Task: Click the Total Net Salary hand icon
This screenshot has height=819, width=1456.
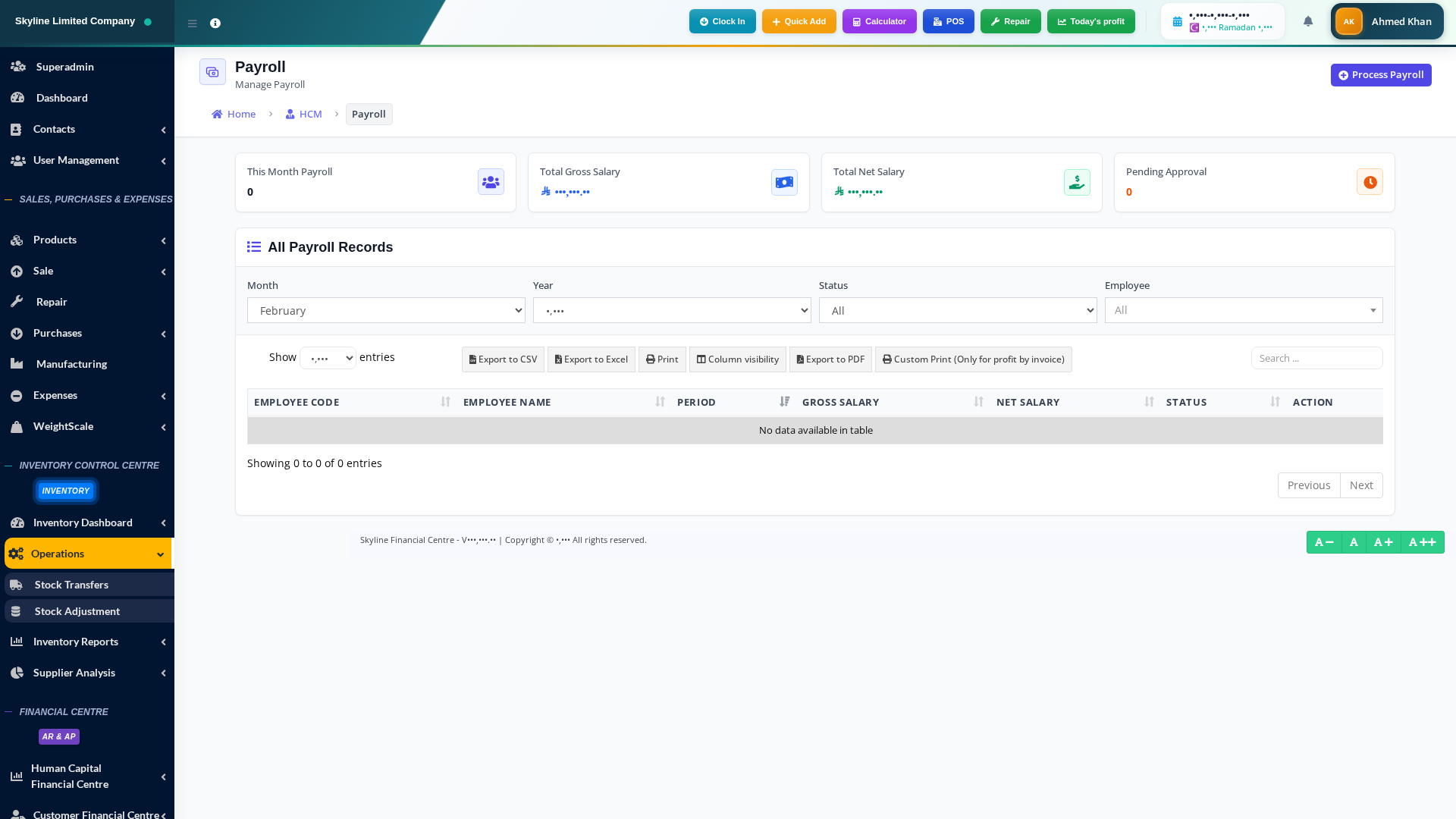Action: pyautogui.click(x=1077, y=182)
